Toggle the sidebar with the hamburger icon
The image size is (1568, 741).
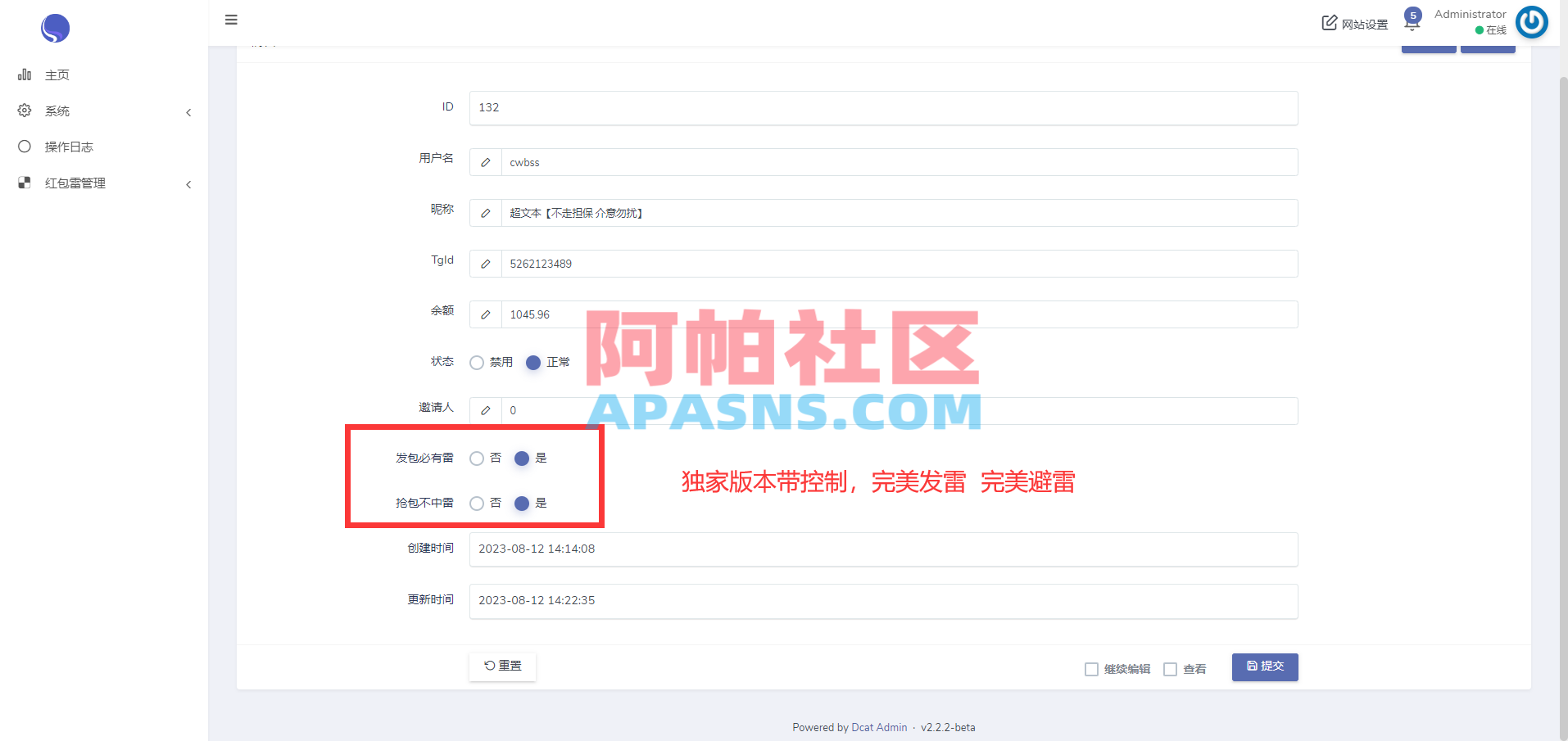pos(230,20)
